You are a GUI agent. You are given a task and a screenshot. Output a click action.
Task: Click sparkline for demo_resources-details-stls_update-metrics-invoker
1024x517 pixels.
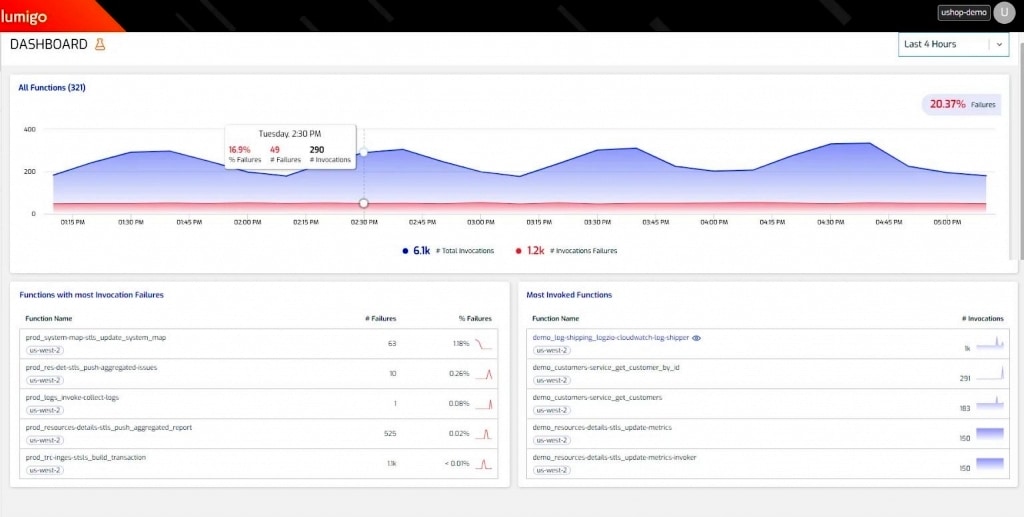(990, 463)
